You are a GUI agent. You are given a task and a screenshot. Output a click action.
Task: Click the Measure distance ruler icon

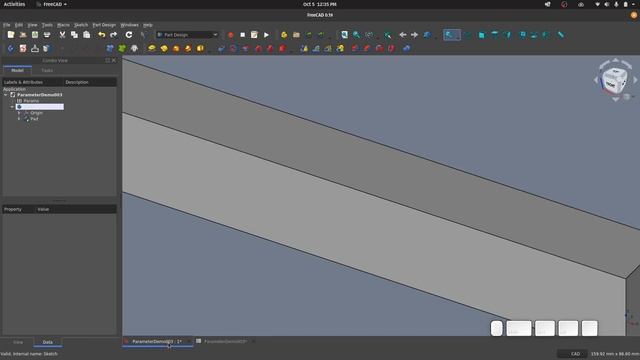point(561,35)
